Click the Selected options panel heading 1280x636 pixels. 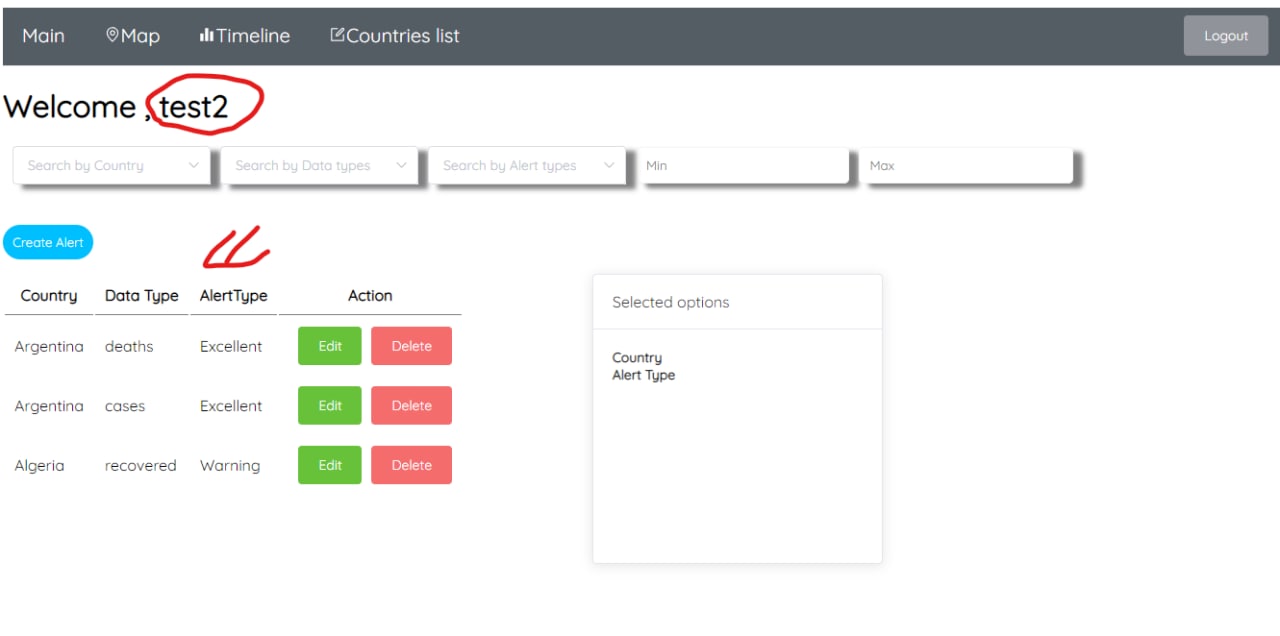pos(671,302)
